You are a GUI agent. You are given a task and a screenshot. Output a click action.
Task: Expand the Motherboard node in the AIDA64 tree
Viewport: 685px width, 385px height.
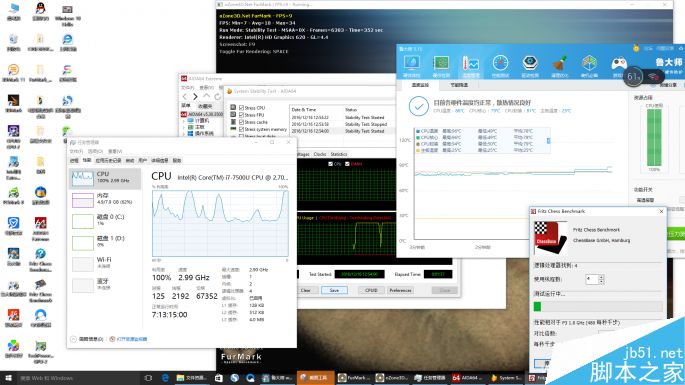[x=184, y=127]
